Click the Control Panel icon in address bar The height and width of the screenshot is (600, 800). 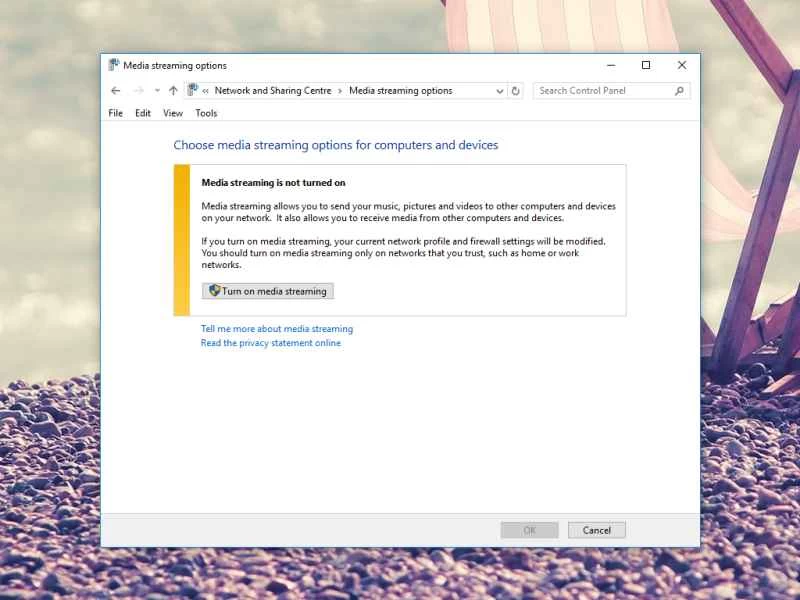(193, 90)
